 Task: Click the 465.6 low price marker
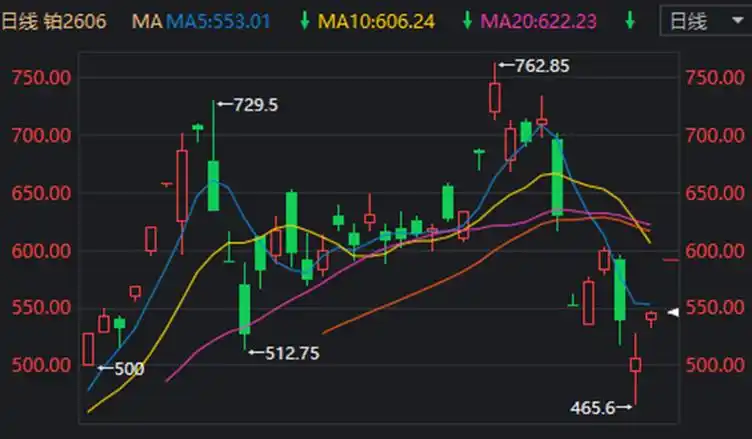[x=596, y=407]
